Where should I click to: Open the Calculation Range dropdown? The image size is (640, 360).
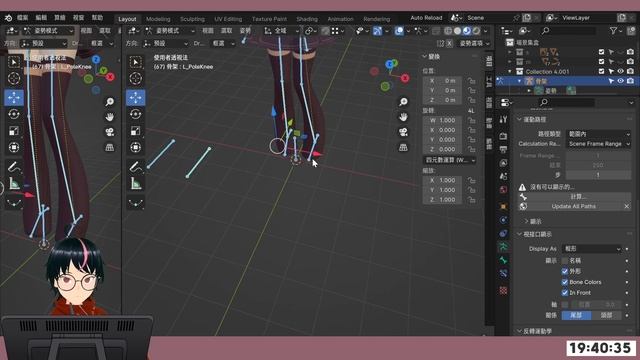[x=598, y=144]
